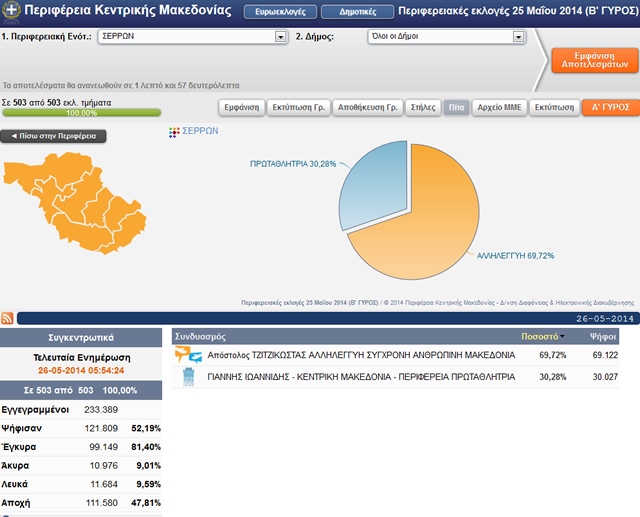Click the Tzitzikostas party logo icon
640x517 pixels.
coord(187,355)
